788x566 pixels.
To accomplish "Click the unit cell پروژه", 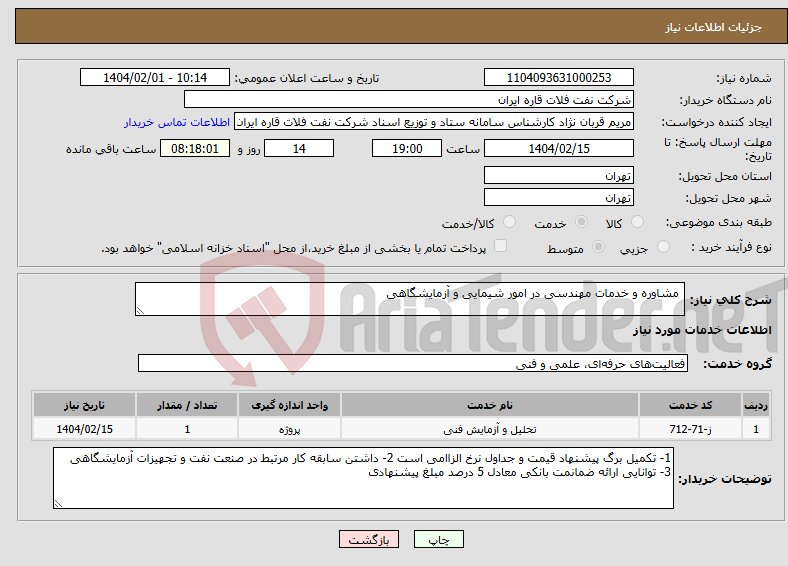I will (x=289, y=429).
